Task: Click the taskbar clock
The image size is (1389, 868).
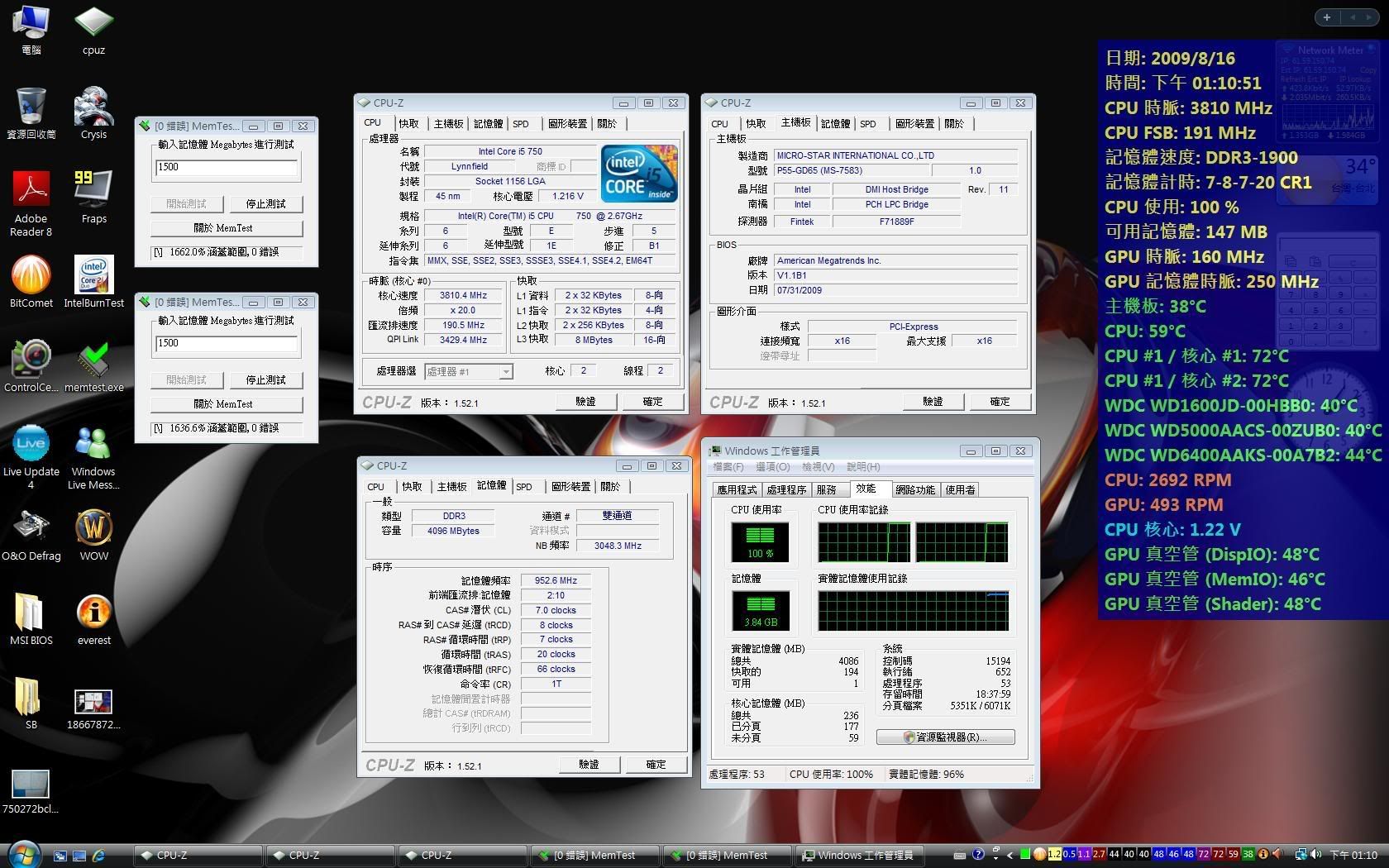Action: 1353,855
